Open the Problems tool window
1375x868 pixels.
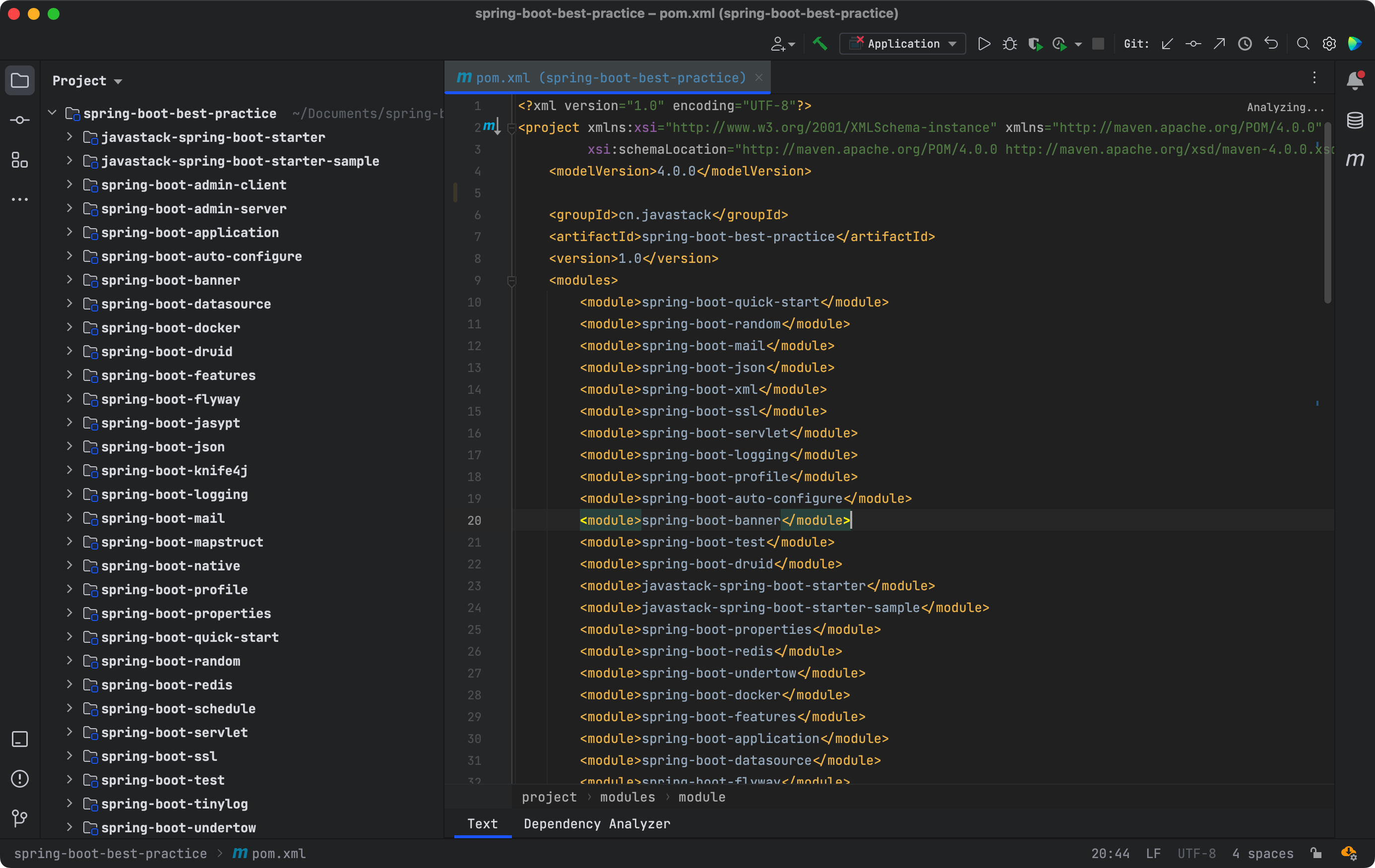(20, 779)
